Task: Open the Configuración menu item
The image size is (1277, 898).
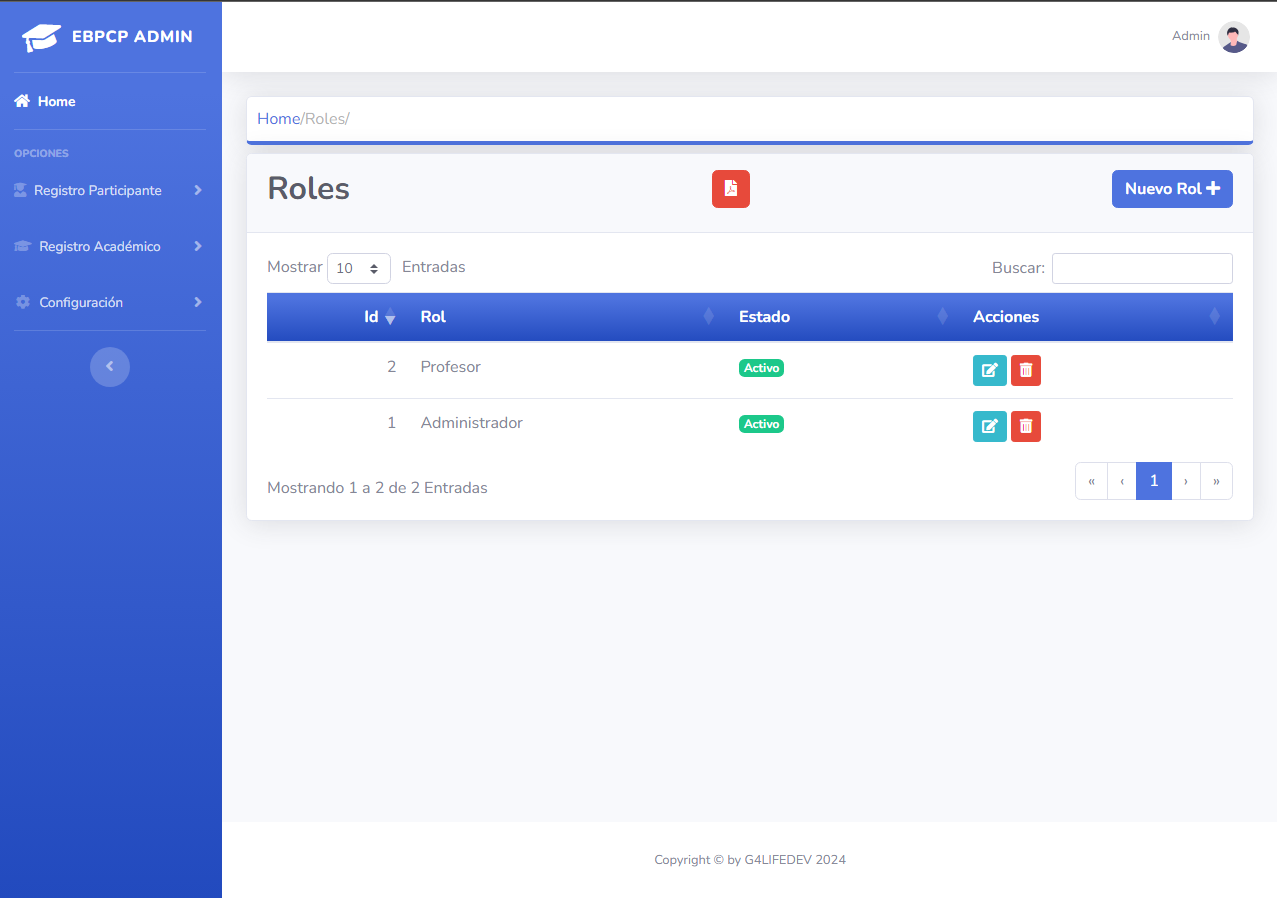Action: click(80, 301)
